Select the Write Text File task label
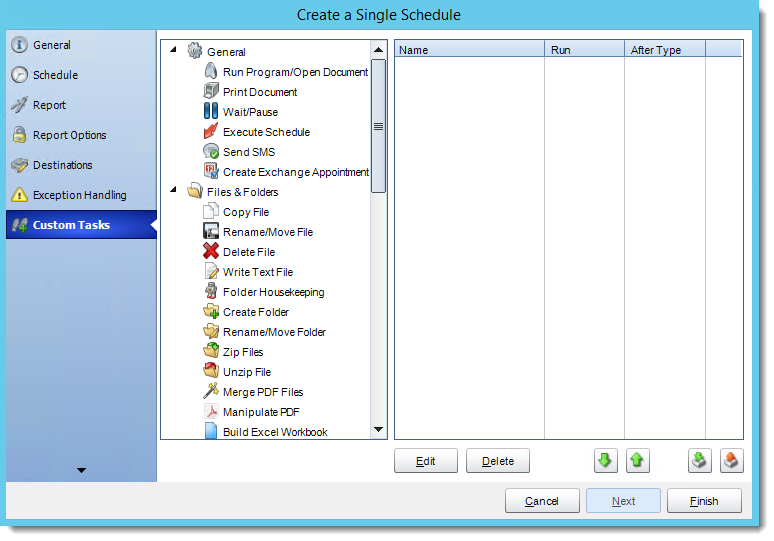The height and width of the screenshot is (541, 774). (x=258, y=272)
